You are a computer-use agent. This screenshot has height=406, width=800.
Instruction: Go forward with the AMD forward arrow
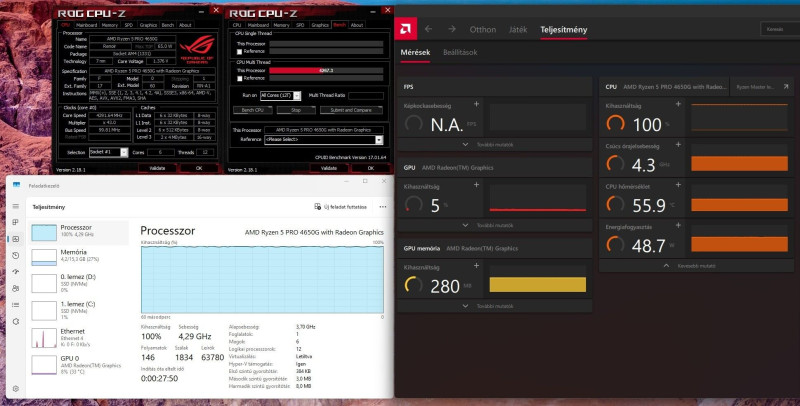452,29
